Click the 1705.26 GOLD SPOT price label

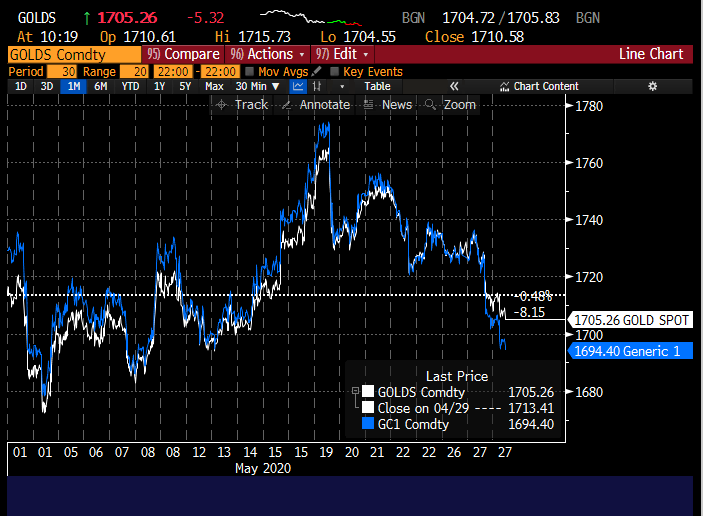click(631, 320)
